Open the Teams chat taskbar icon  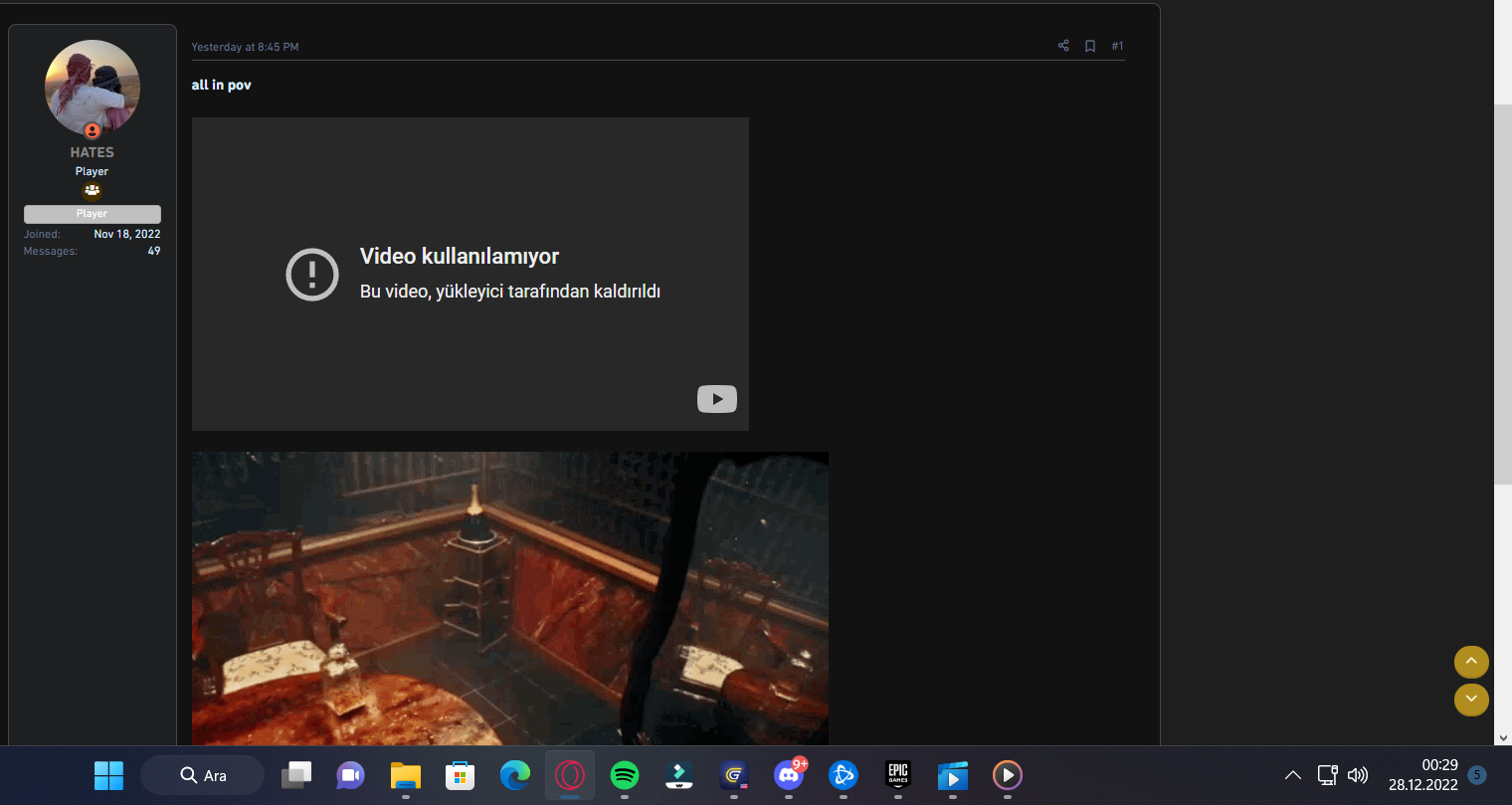click(x=350, y=775)
